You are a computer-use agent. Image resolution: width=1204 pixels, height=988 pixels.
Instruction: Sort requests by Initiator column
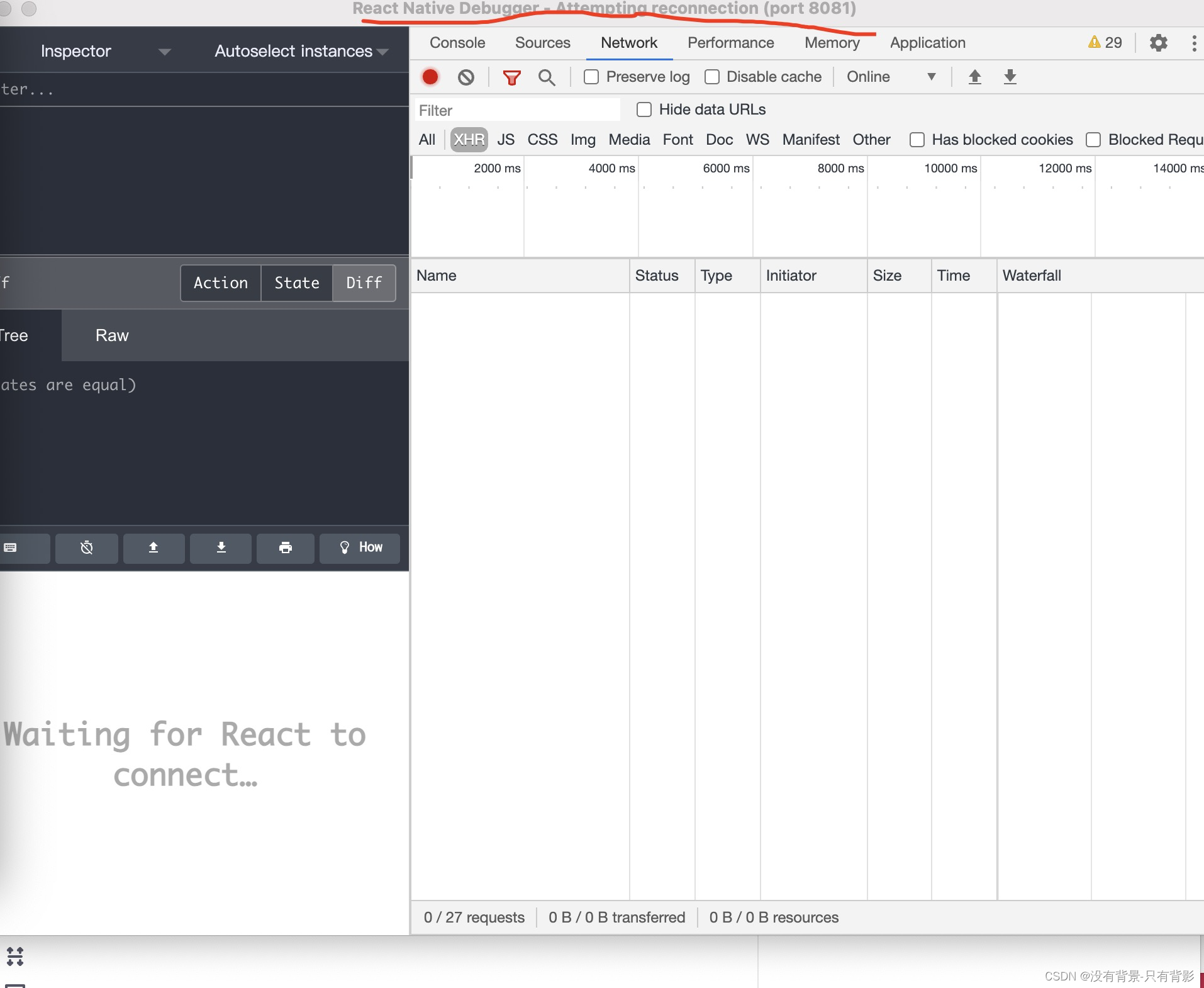[x=814, y=276]
